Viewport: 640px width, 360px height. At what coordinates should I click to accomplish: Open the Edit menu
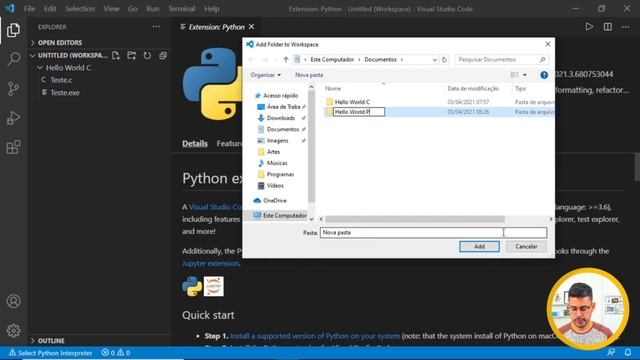50,9
